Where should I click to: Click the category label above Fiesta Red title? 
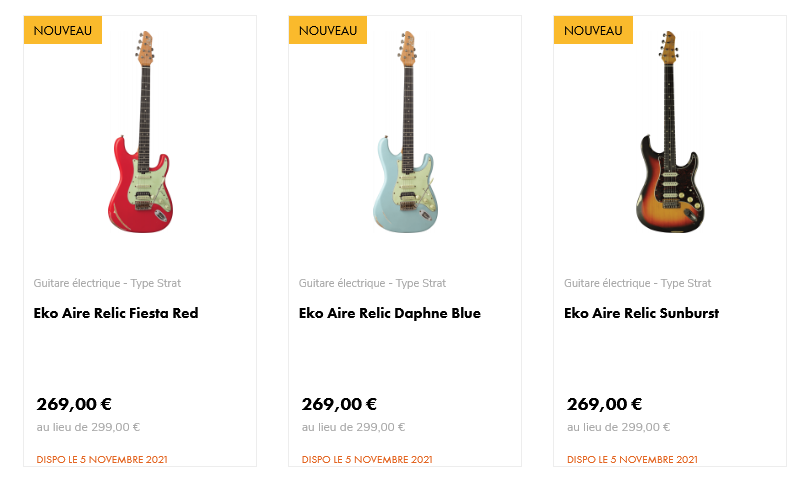[x=107, y=283]
